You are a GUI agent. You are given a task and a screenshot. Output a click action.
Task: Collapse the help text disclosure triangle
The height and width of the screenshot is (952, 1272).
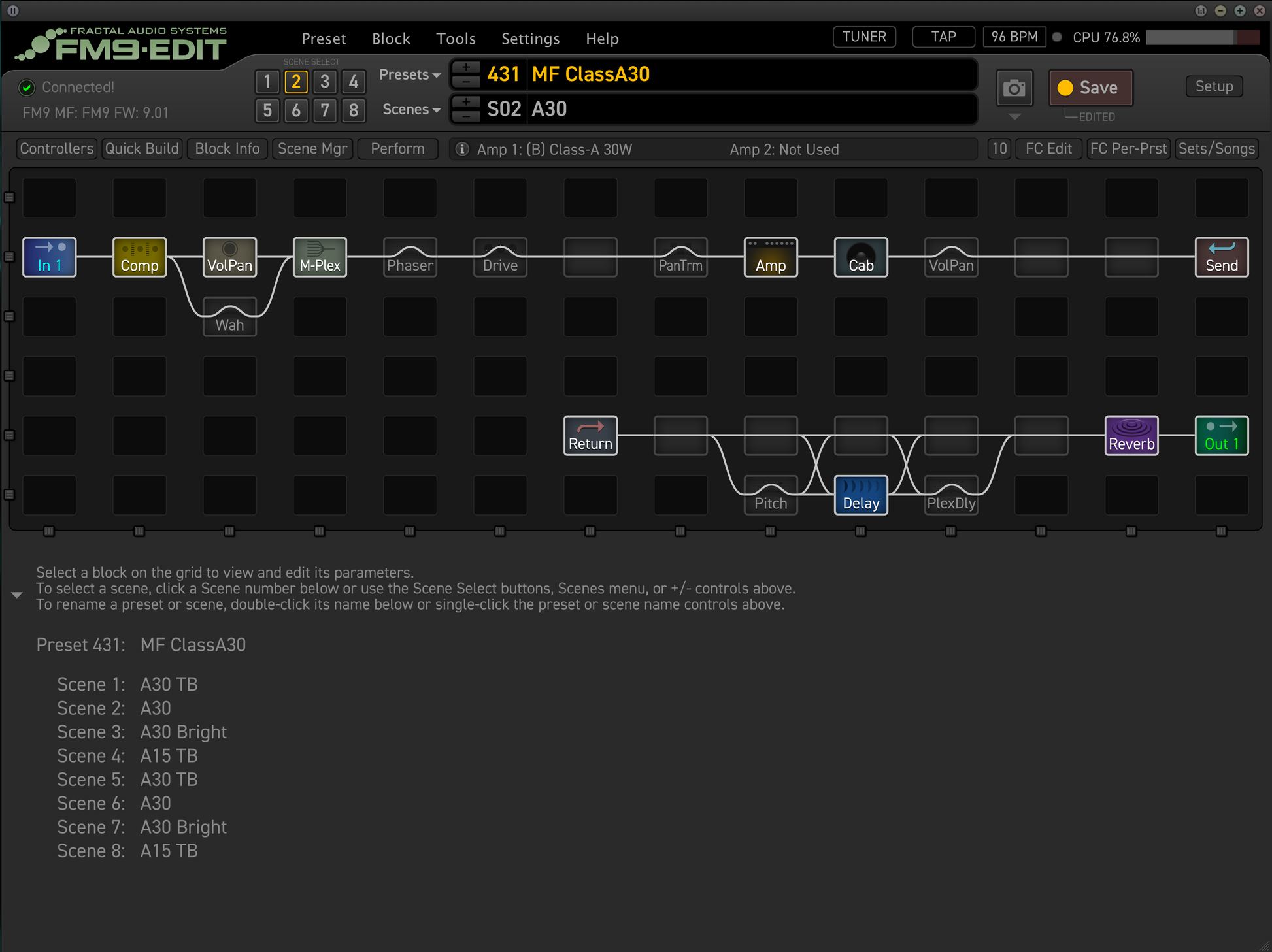pos(17,595)
